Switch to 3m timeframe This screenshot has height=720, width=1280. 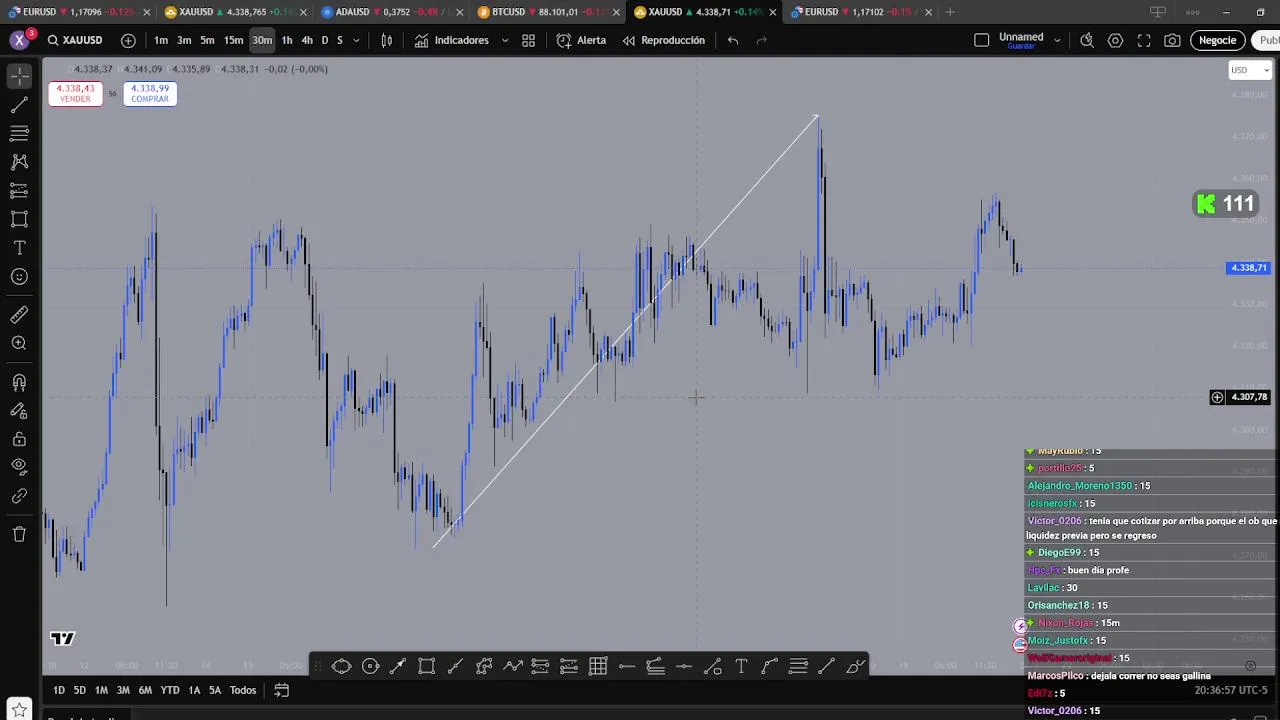click(x=184, y=40)
